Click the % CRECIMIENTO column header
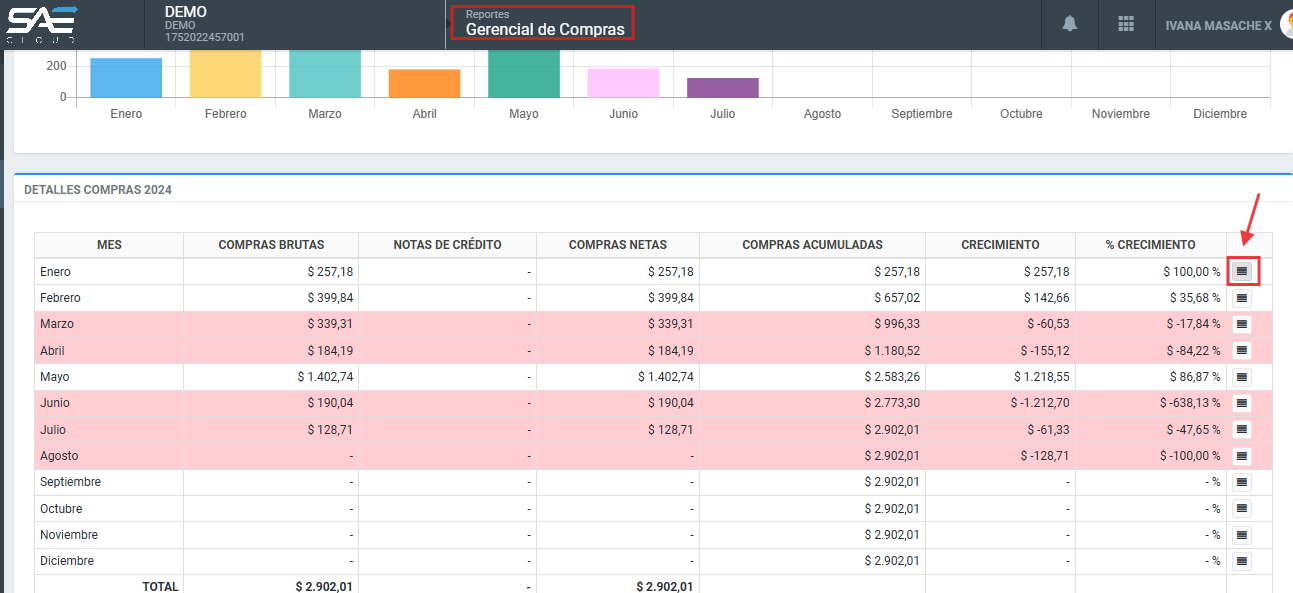1293x593 pixels. pyautogui.click(x=1150, y=245)
